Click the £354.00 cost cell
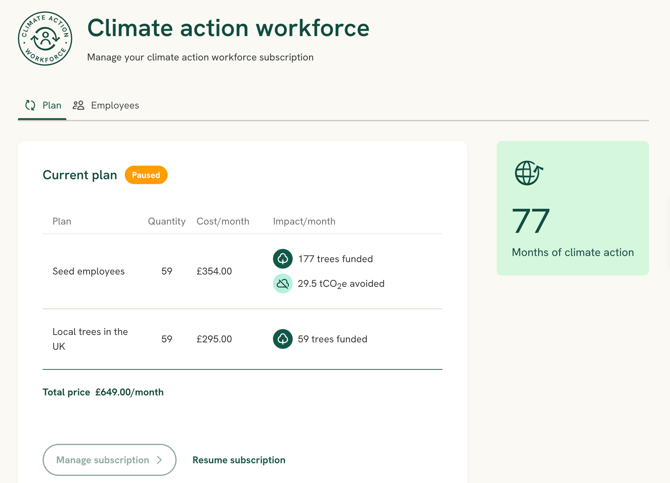The height and width of the screenshot is (483, 670). 214,271
